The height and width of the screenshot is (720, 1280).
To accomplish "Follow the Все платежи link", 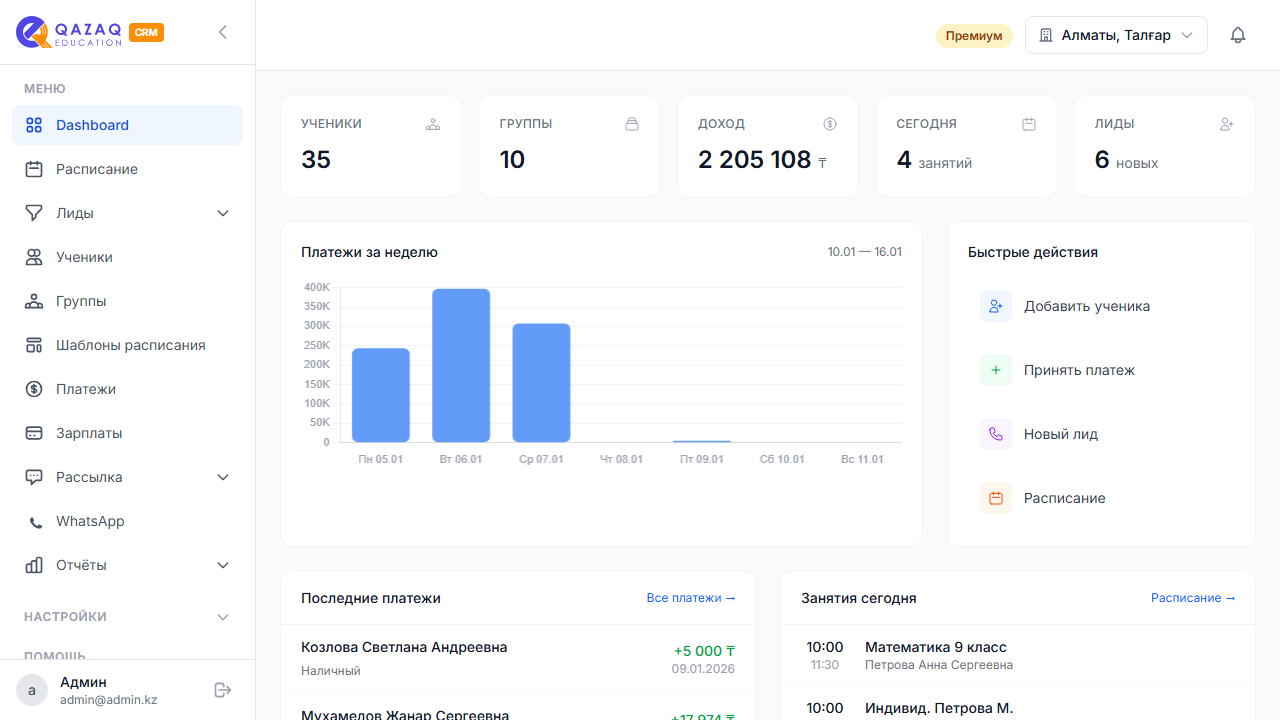I will coord(691,598).
